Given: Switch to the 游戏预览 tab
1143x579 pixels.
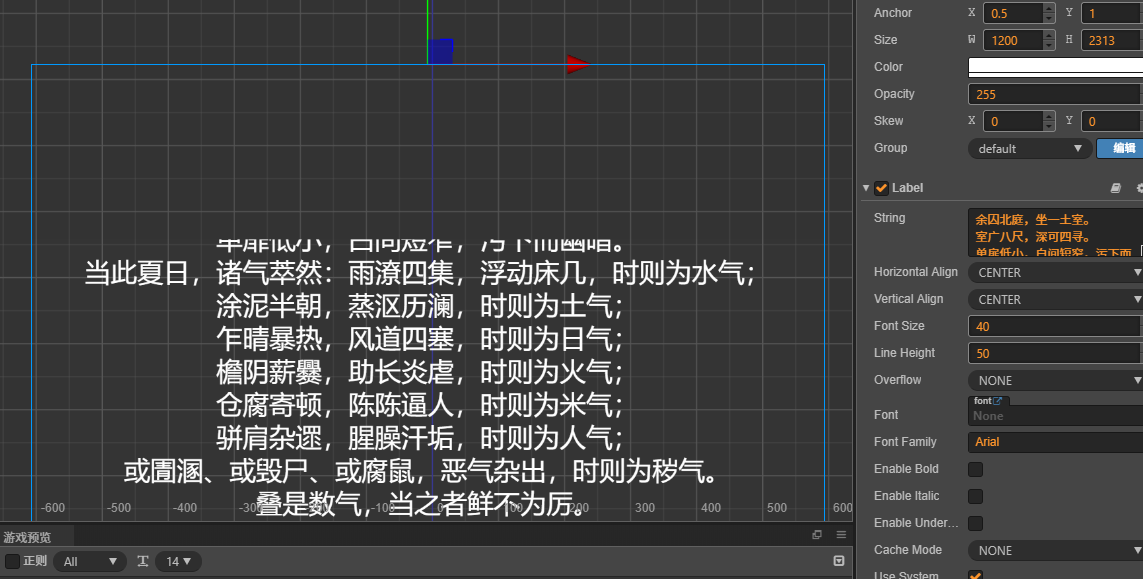Looking at the screenshot, I should point(27,537).
